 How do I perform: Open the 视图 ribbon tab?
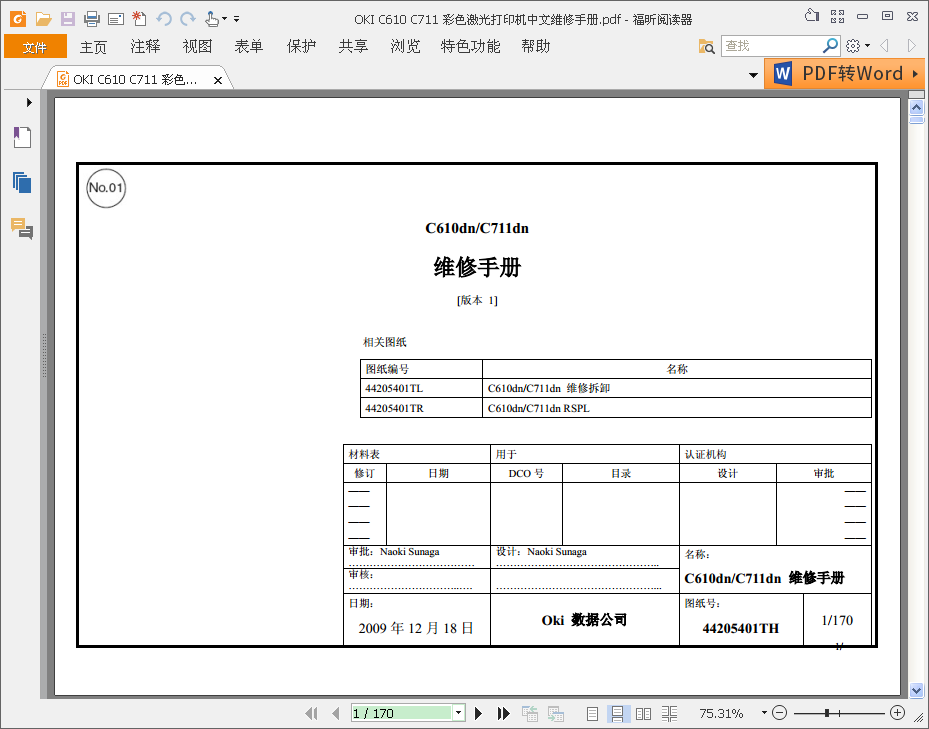197,47
